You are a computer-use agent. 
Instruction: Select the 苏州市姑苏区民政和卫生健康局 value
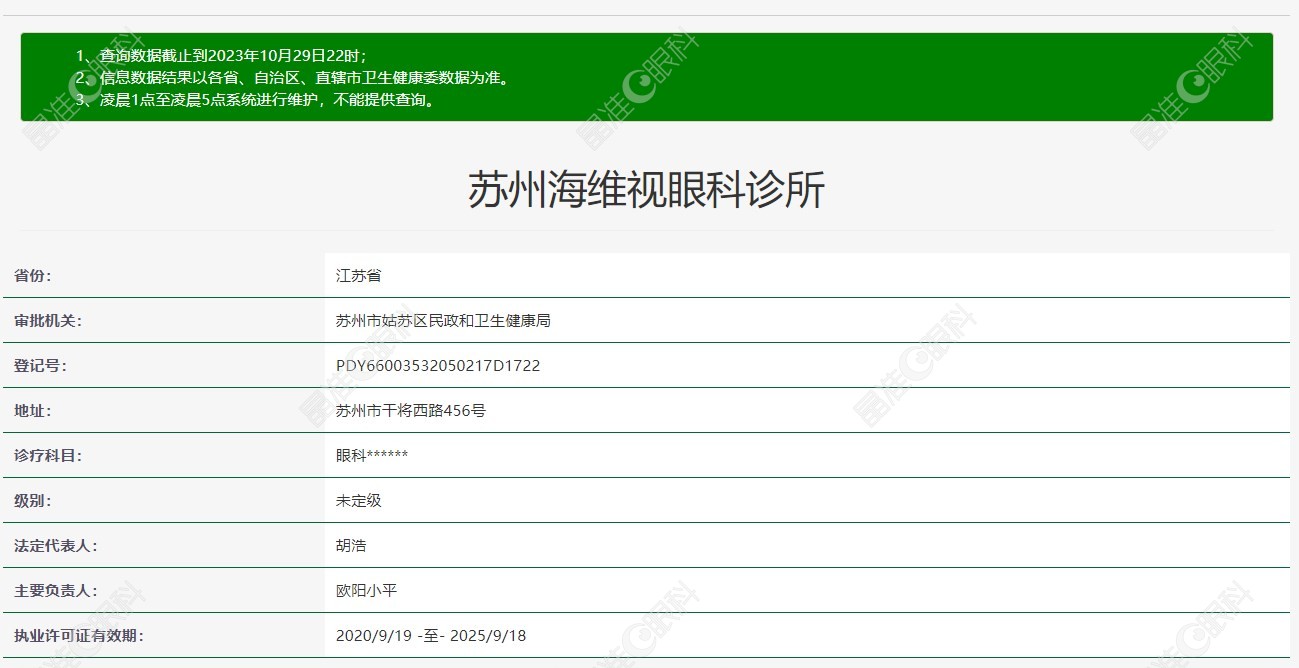pos(443,320)
